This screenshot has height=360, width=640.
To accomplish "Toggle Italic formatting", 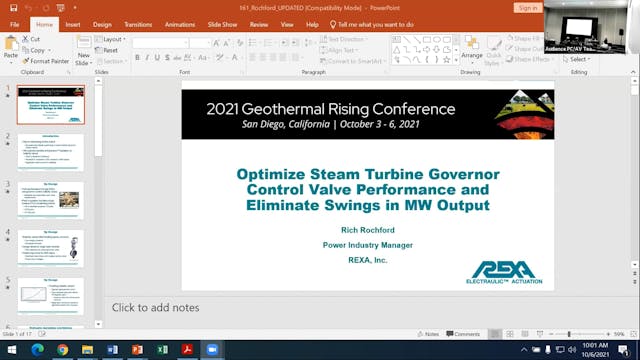I will tap(147, 58).
